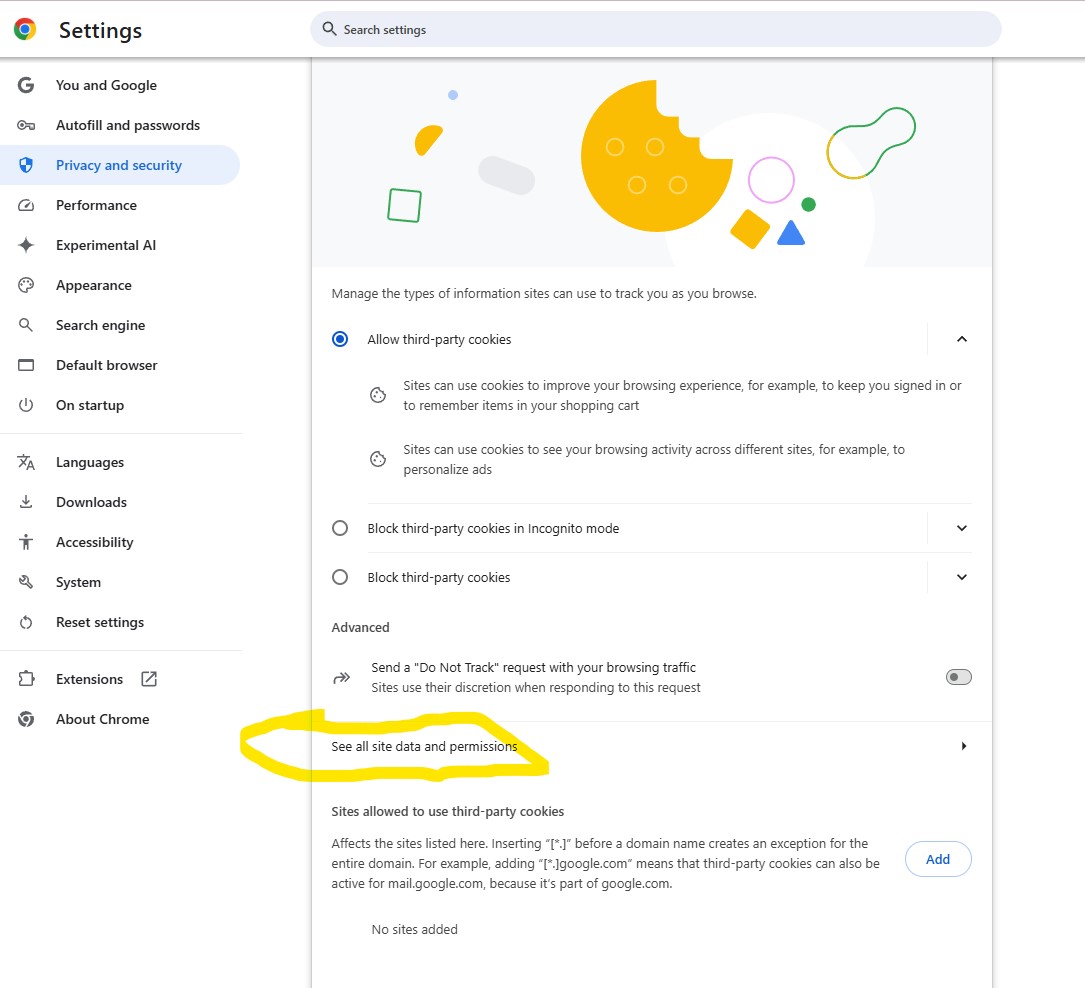The width and height of the screenshot is (1085, 988).
Task: Click the key icon for Autofill
Action: [x=26, y=125]
